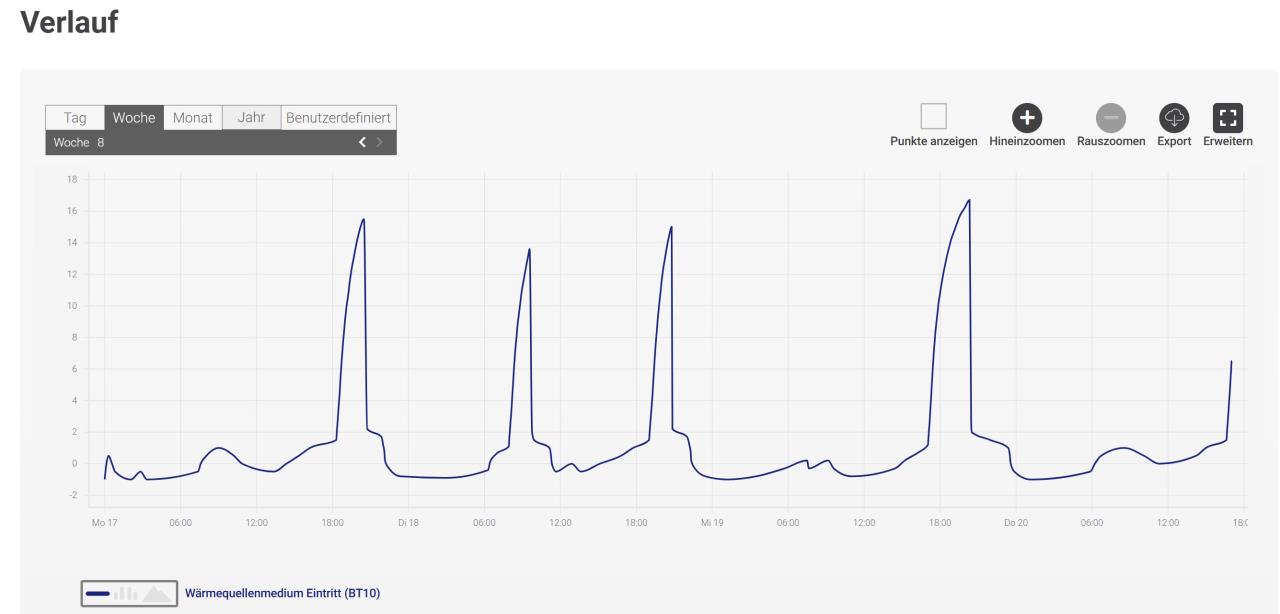Choose area chart style in legend

[x=157, y=594]
